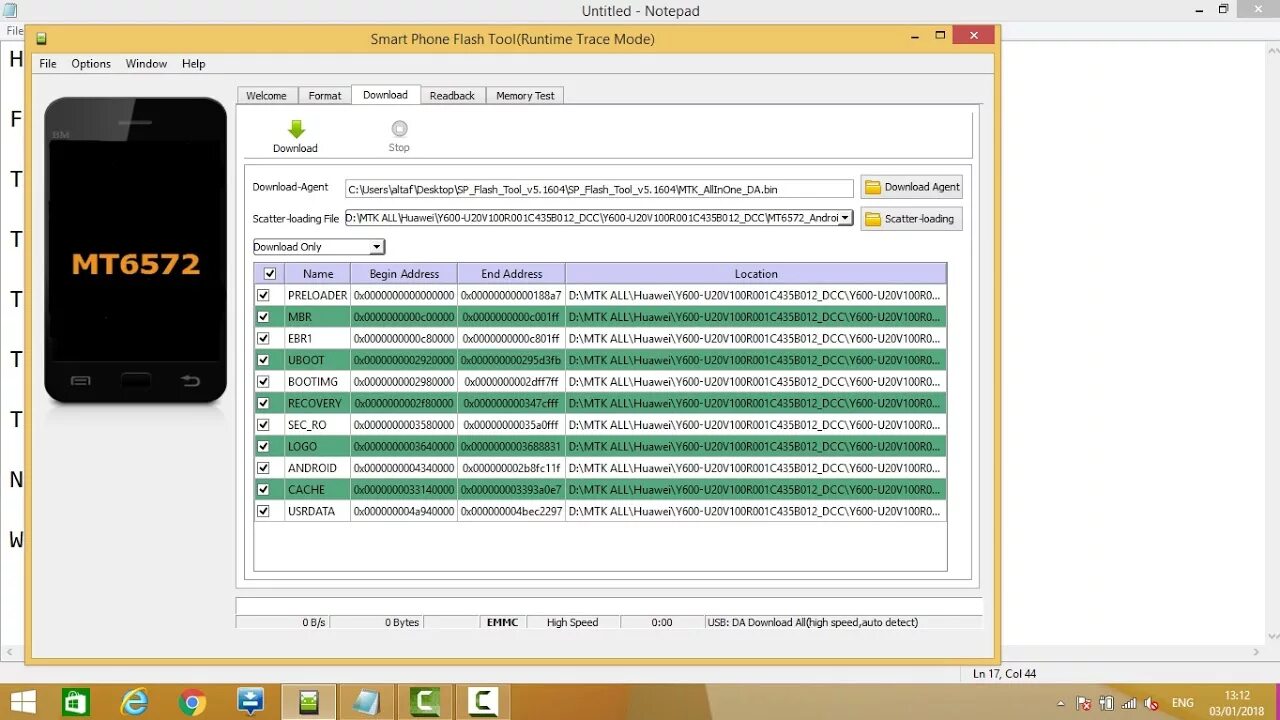The width and height of the screenshot is (1280, 720).
Task: Uncheck the SEC_RO row checkbox
Action: (263, 424)
